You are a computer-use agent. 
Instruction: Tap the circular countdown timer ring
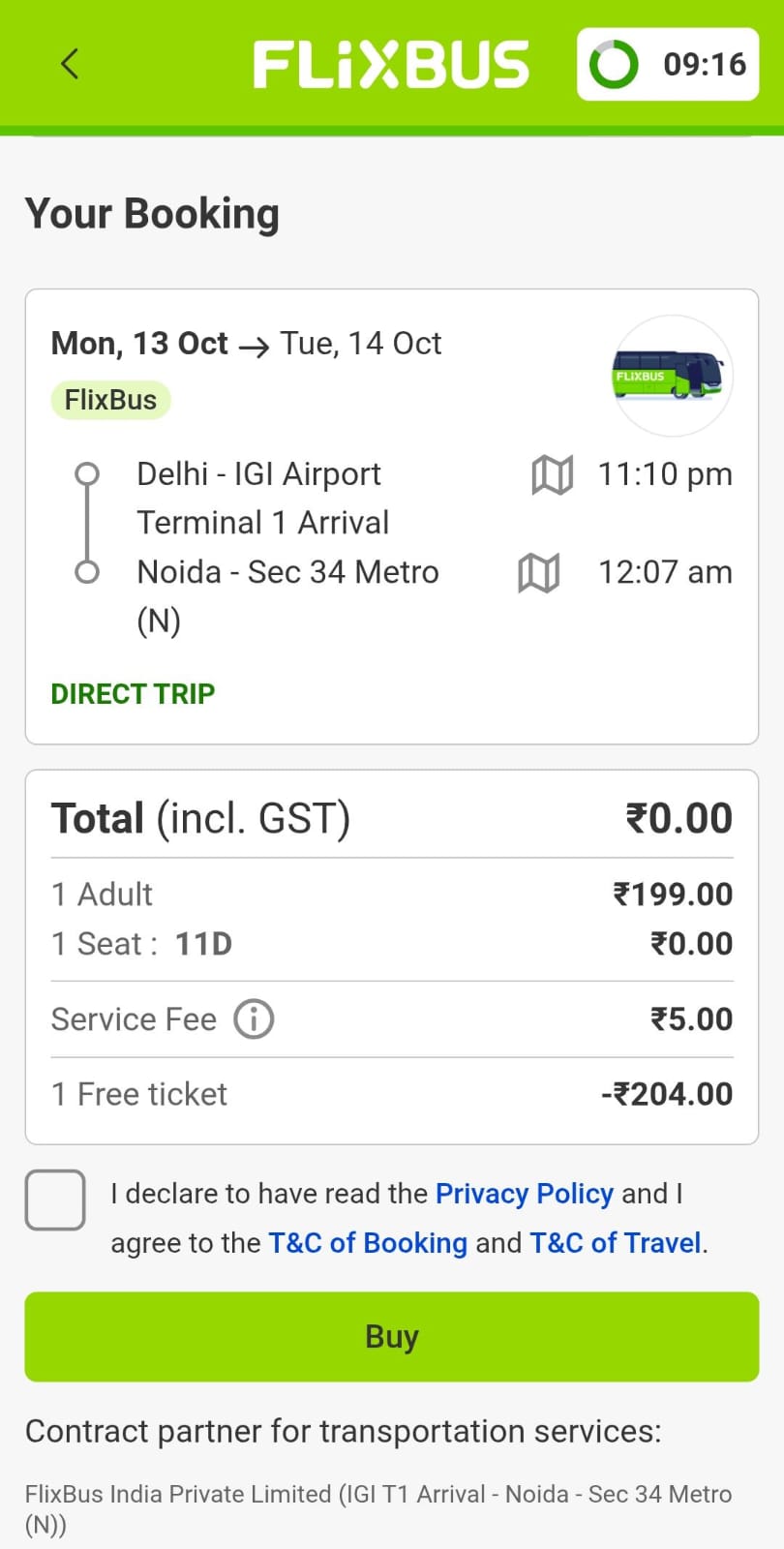coord(615,65)
